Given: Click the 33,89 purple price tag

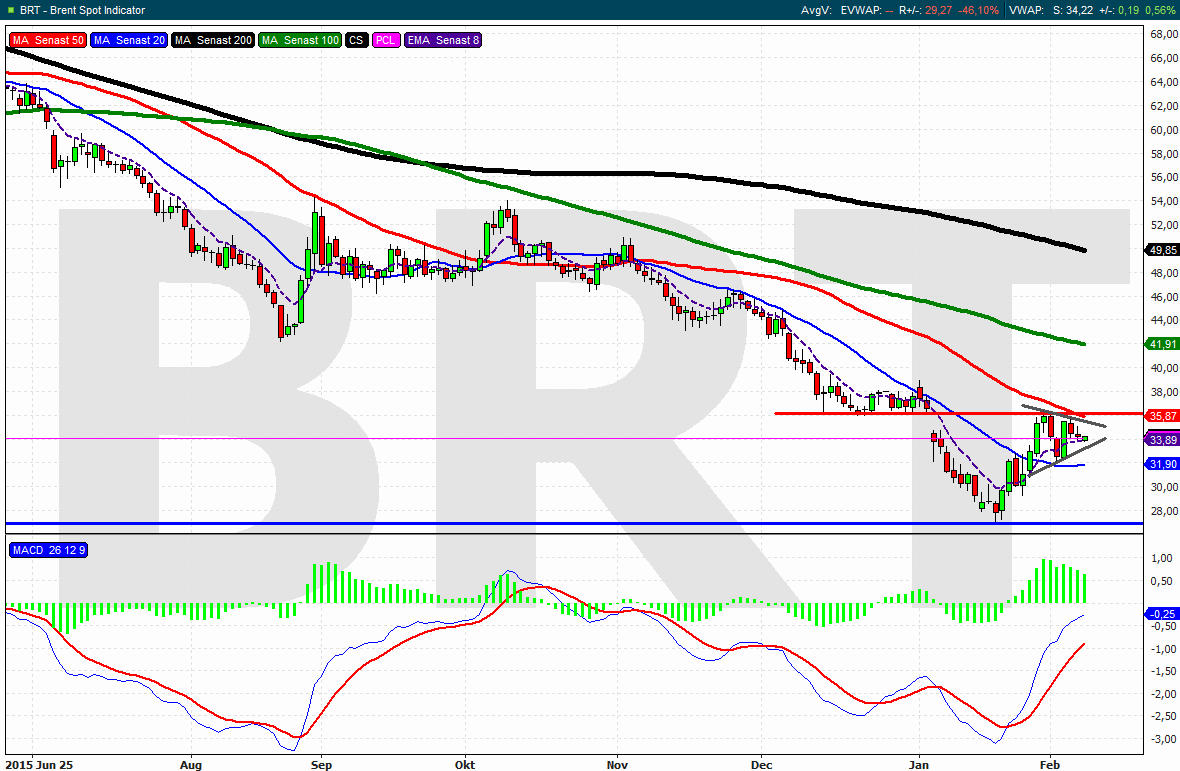Looking at the screenshot, I should [1163, 439].
